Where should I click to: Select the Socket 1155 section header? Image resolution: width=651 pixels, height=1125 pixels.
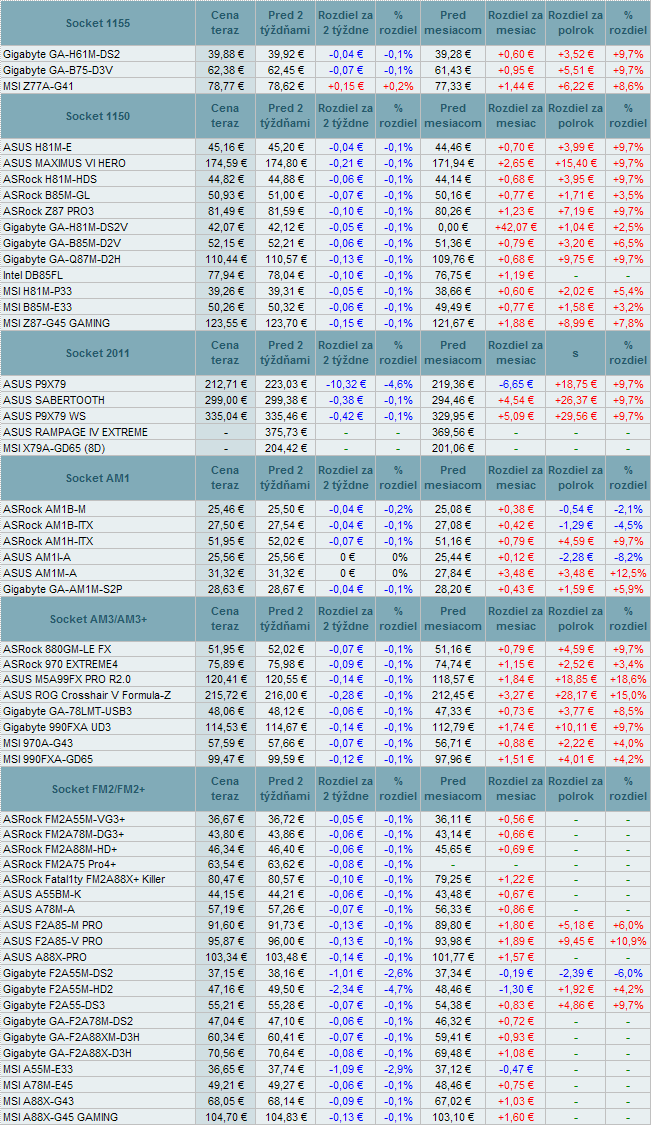[x=98, y=24]
